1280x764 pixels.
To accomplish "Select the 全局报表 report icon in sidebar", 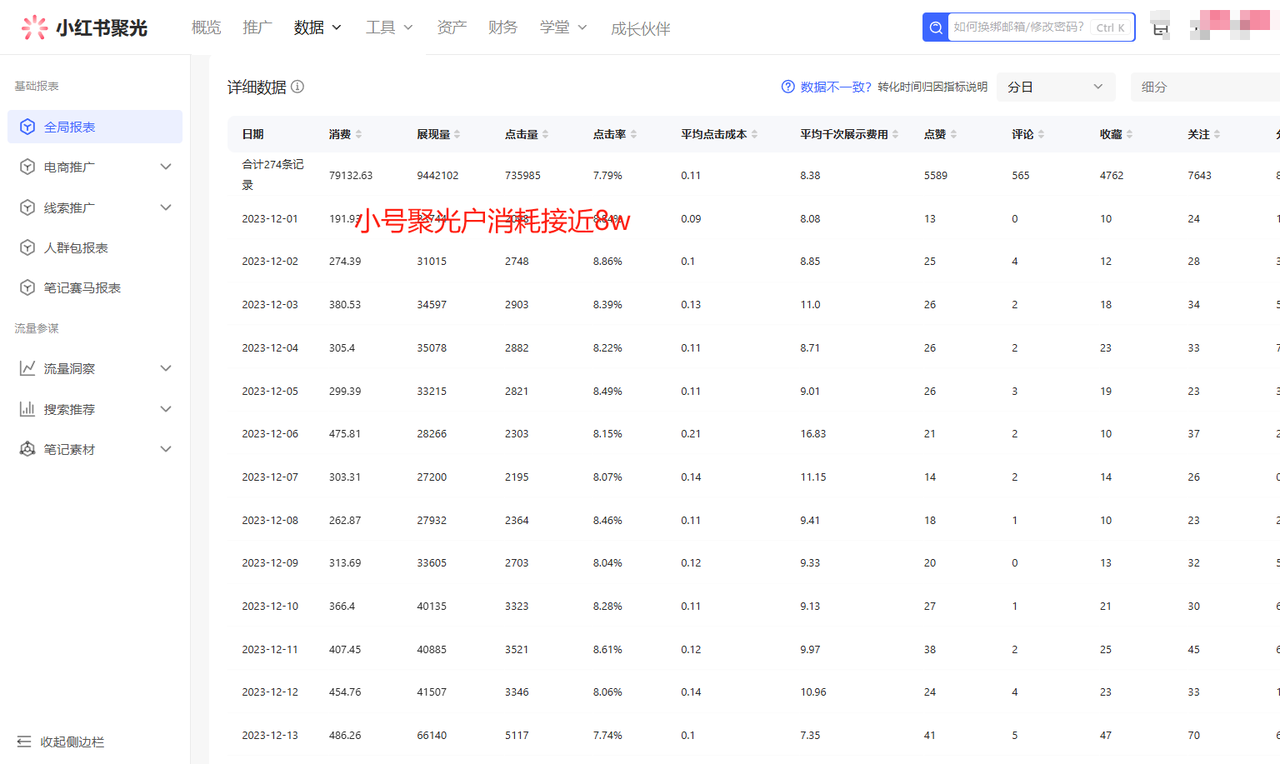I will [x=28, y=126].
